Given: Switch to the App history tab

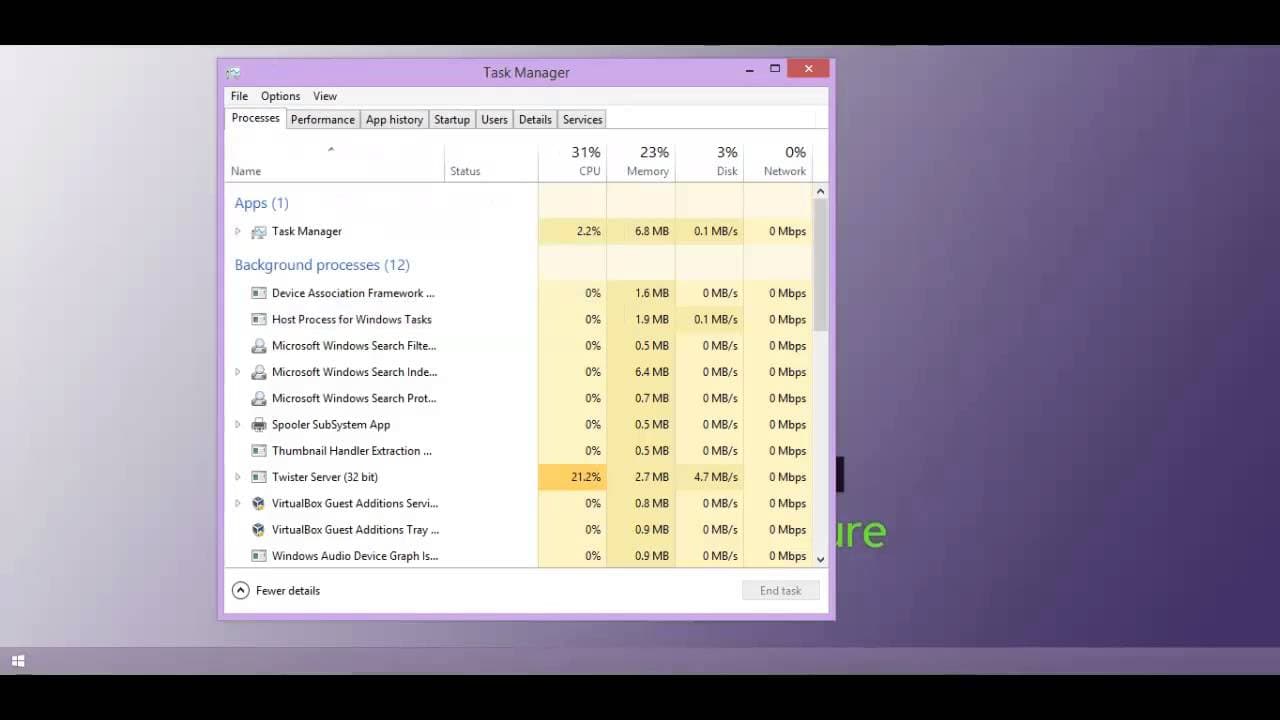Looking at the screenshot, I should coord(394,119).
